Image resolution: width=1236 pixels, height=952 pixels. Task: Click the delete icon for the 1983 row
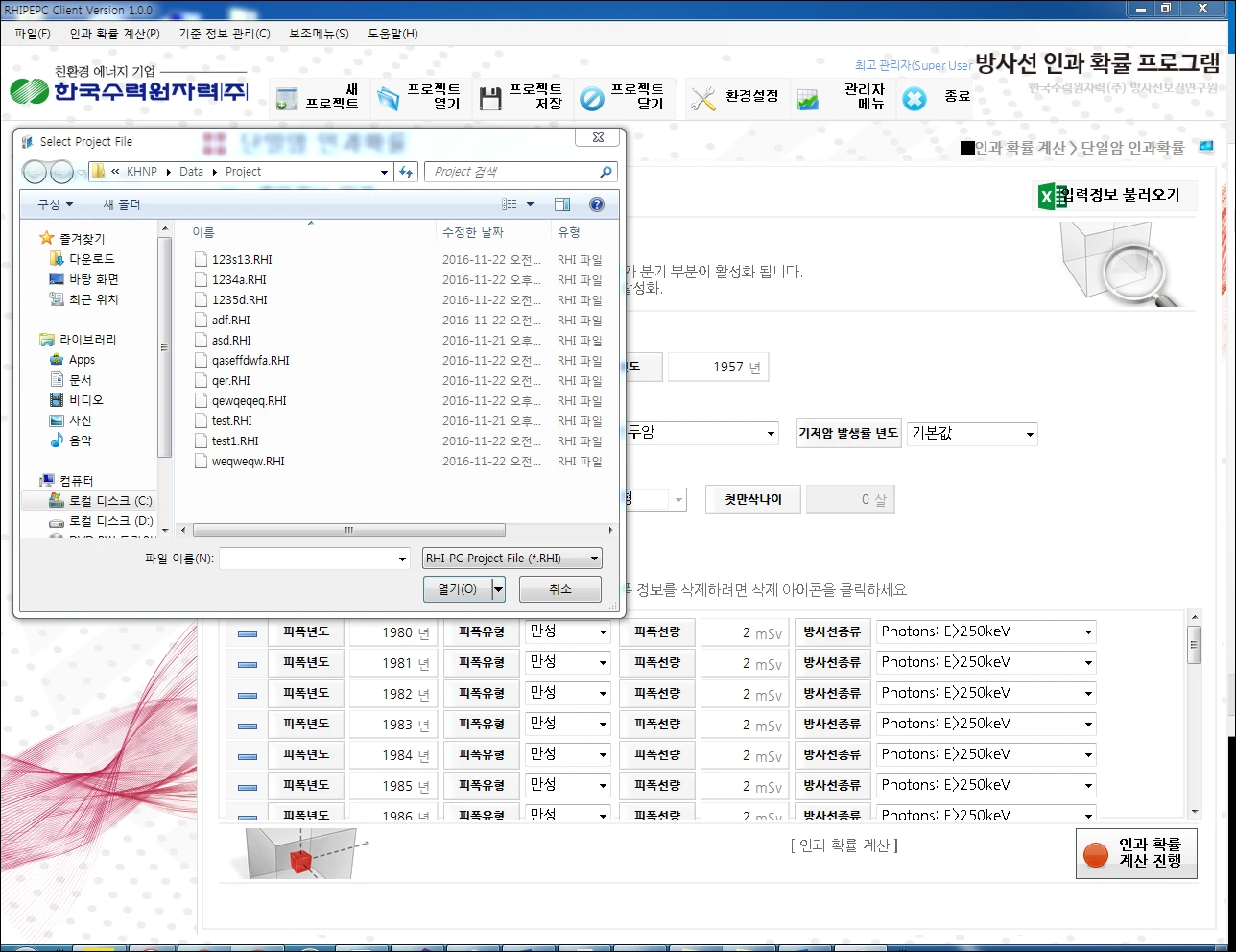(x=247, y=726)
